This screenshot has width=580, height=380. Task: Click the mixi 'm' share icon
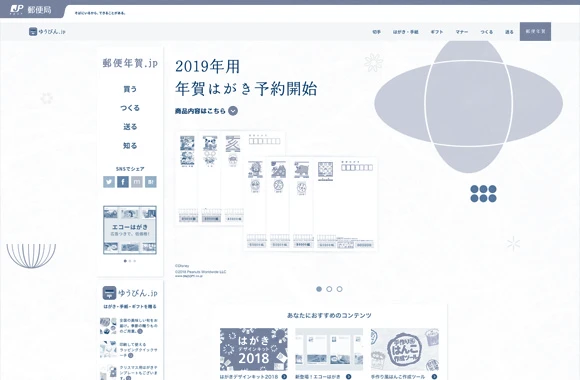pos(136,182)
